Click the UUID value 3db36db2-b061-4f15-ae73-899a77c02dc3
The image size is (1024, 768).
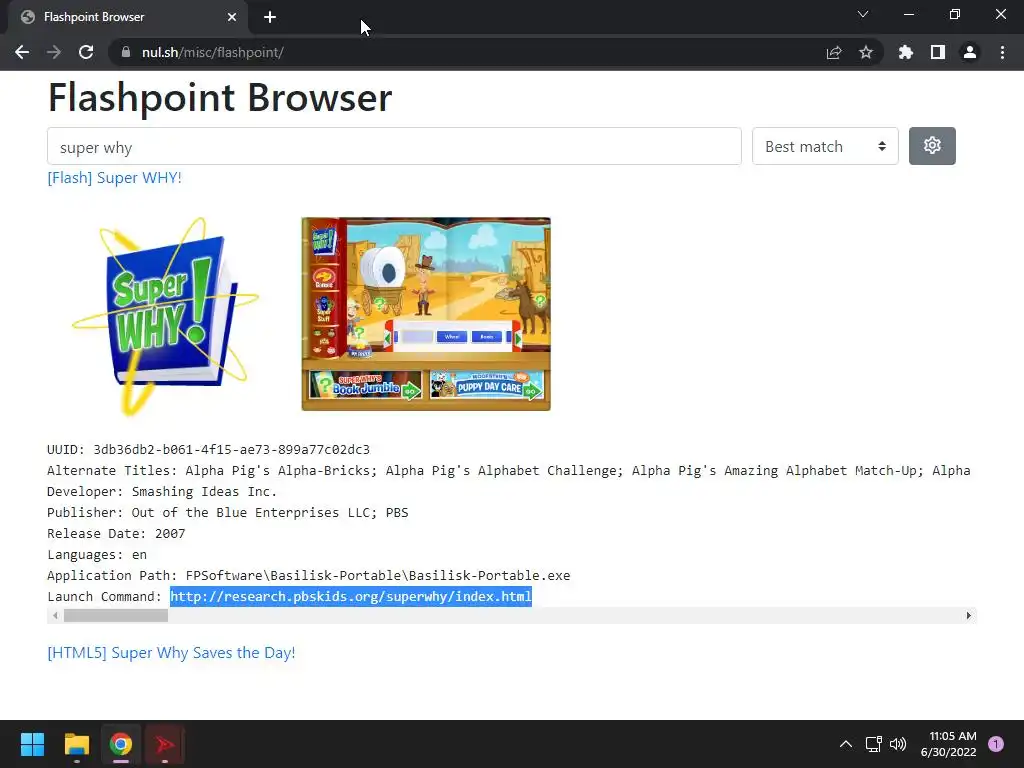pyautogui.click(x=231, y=450)
